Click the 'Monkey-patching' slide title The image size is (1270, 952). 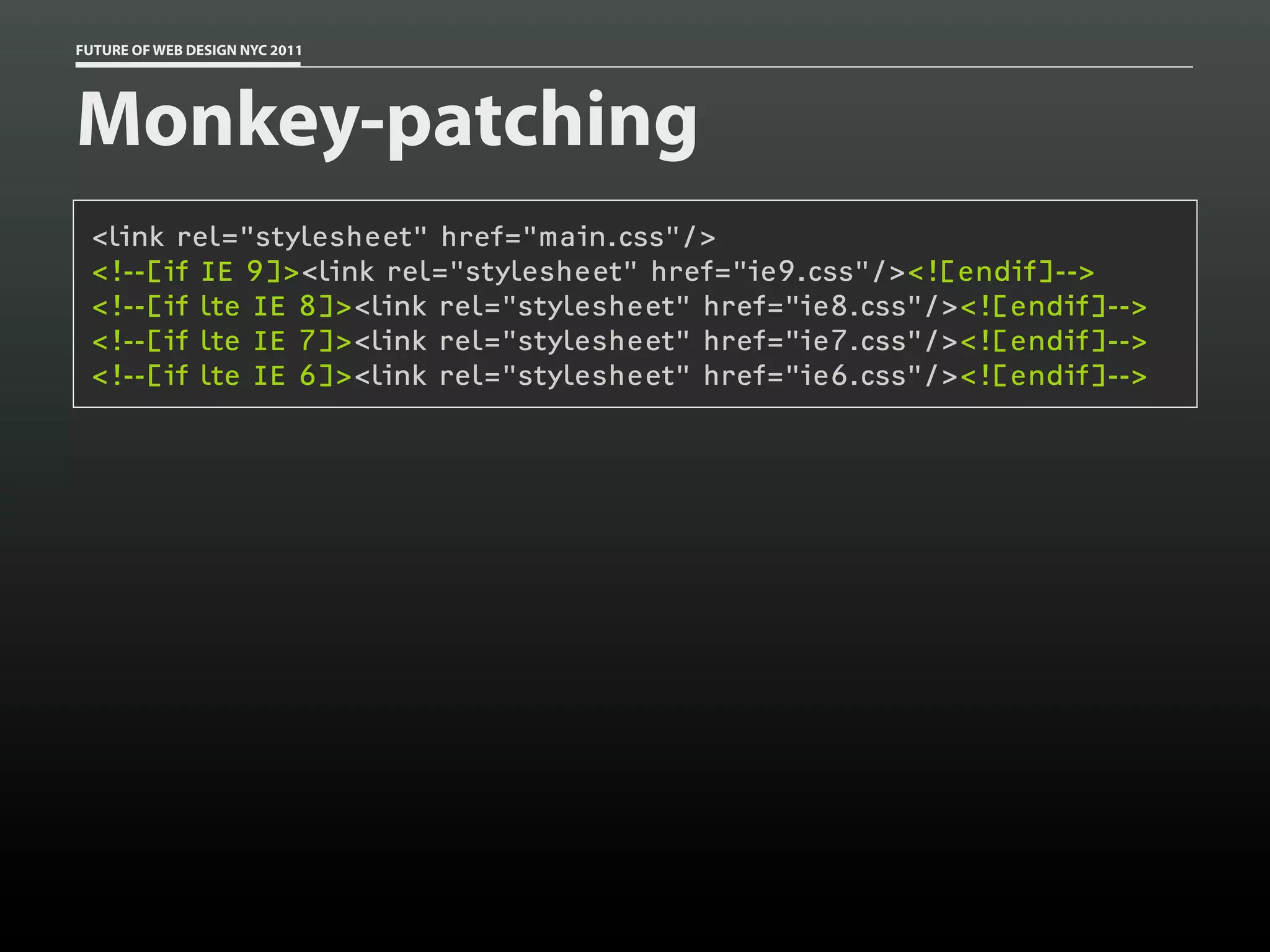click(x=387, y=119)
